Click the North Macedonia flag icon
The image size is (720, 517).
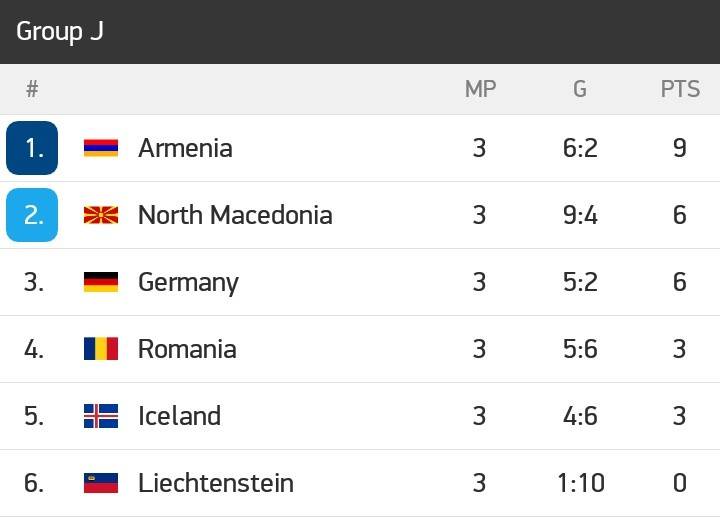click(x=101, y=215)
